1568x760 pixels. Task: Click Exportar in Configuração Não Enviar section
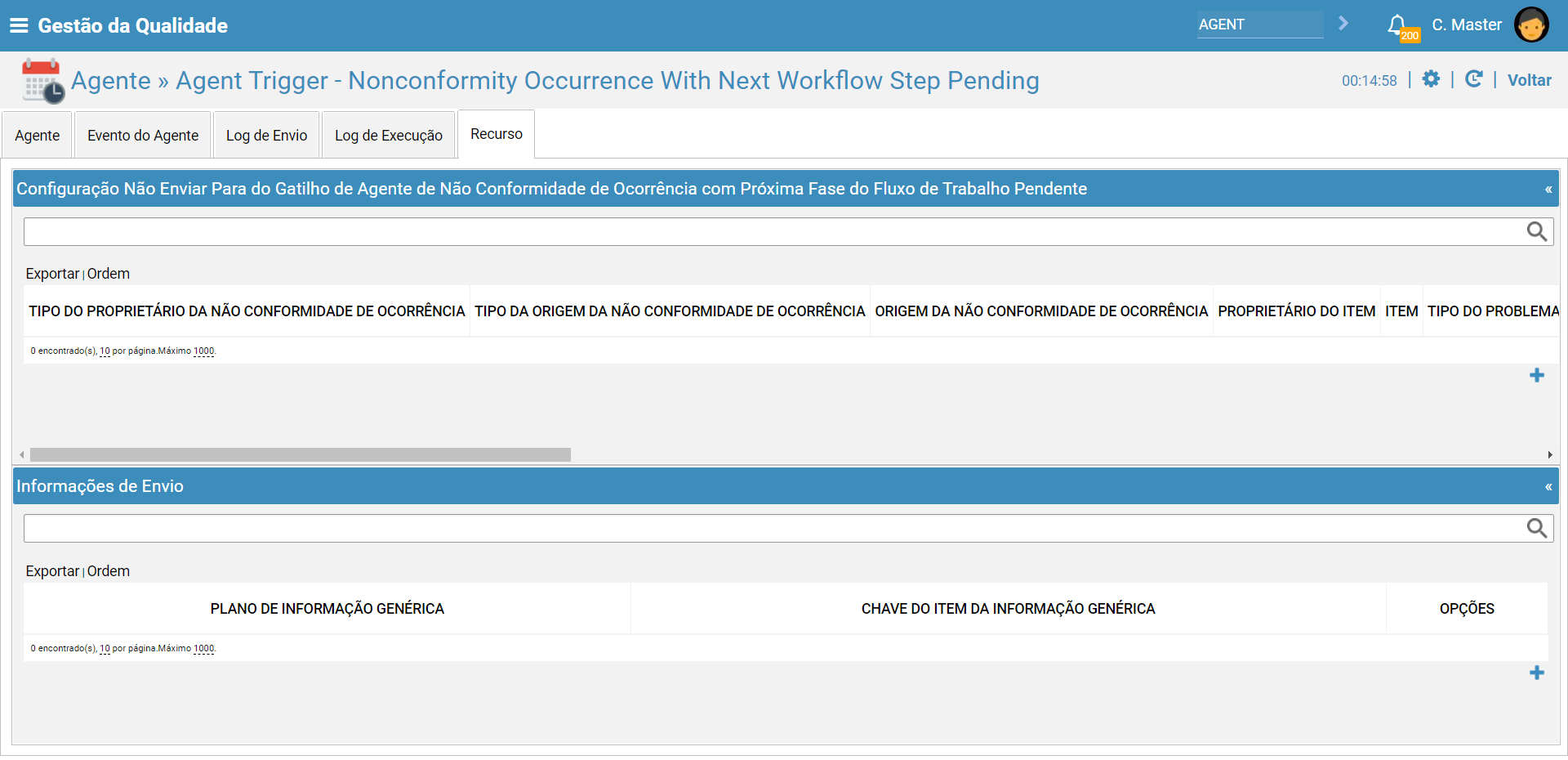click(x=52, y=274)
